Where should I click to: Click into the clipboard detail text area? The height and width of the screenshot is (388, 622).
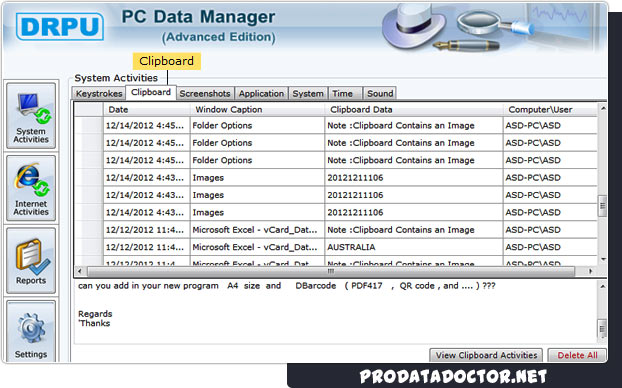336,312
